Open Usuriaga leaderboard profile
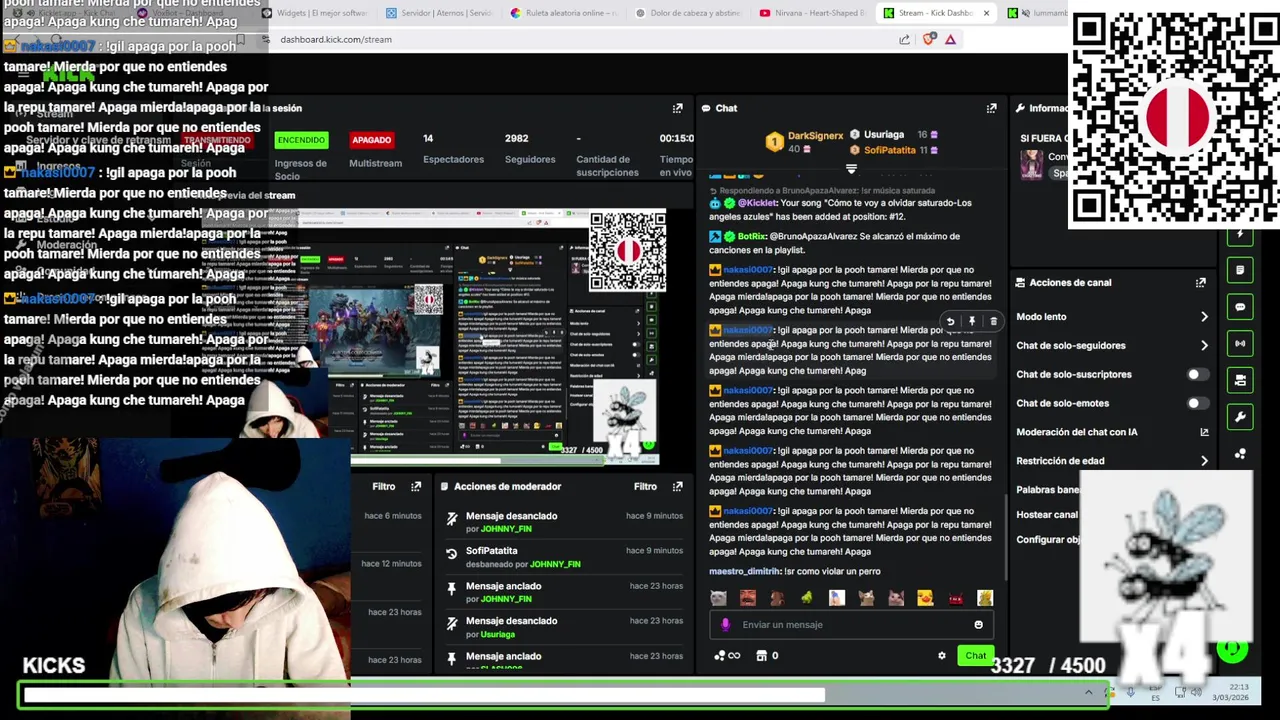Screen dimensions: 1280x720 [883, 135]
